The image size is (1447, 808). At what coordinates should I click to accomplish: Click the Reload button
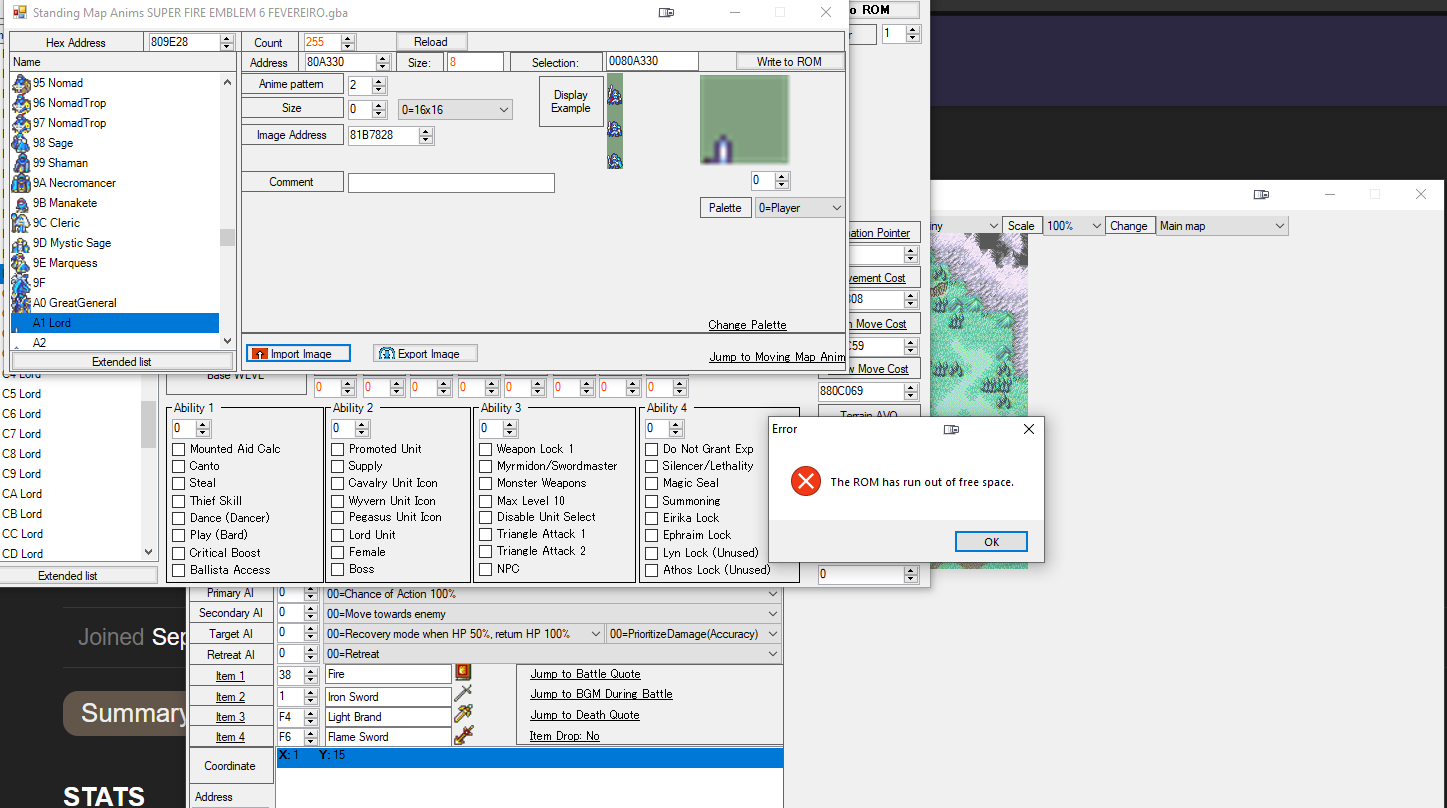click(431, 42)
